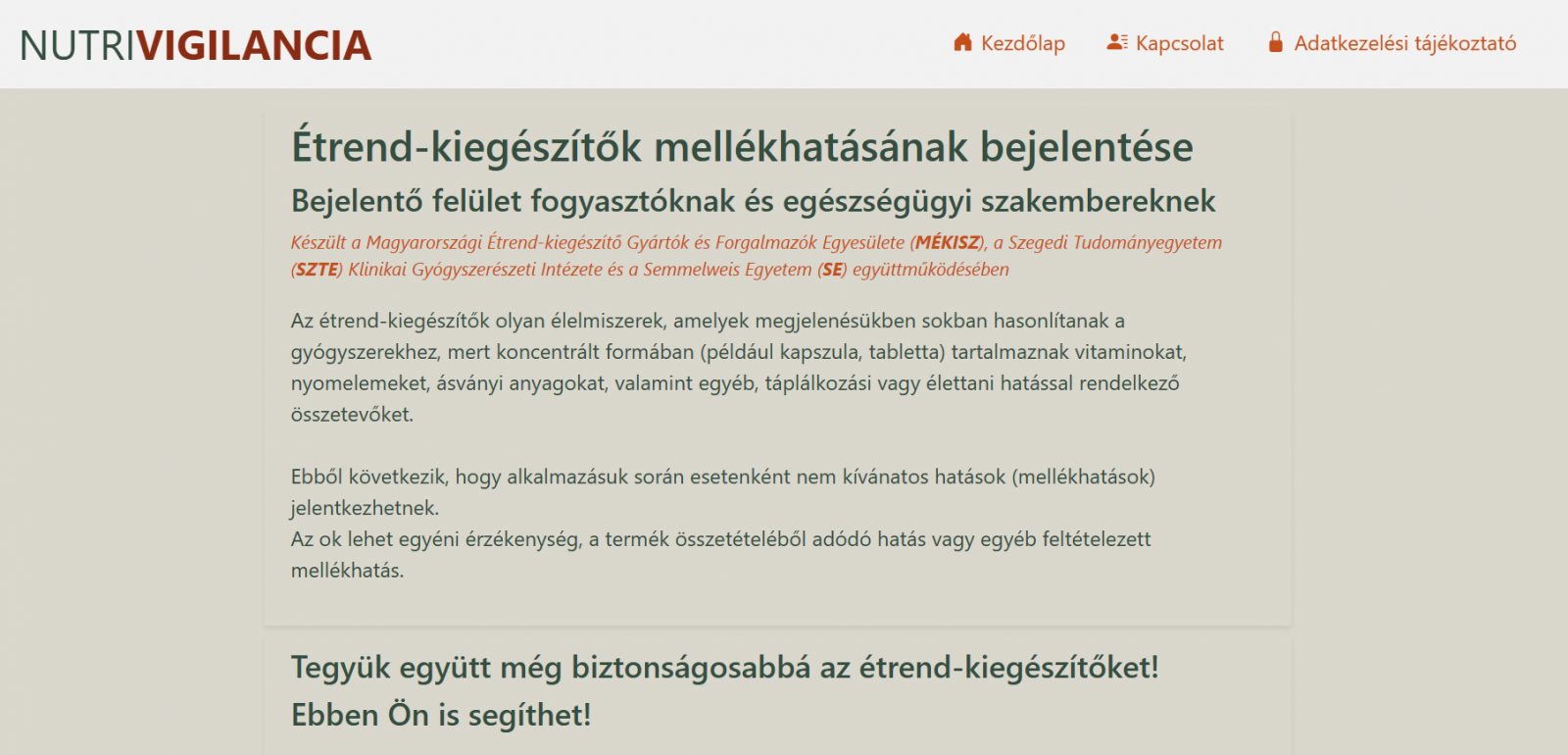The height and width of the screenshot is (755, 1568).
Task: Click the sentence starting Az ok lehet
Action: point(720,539)
